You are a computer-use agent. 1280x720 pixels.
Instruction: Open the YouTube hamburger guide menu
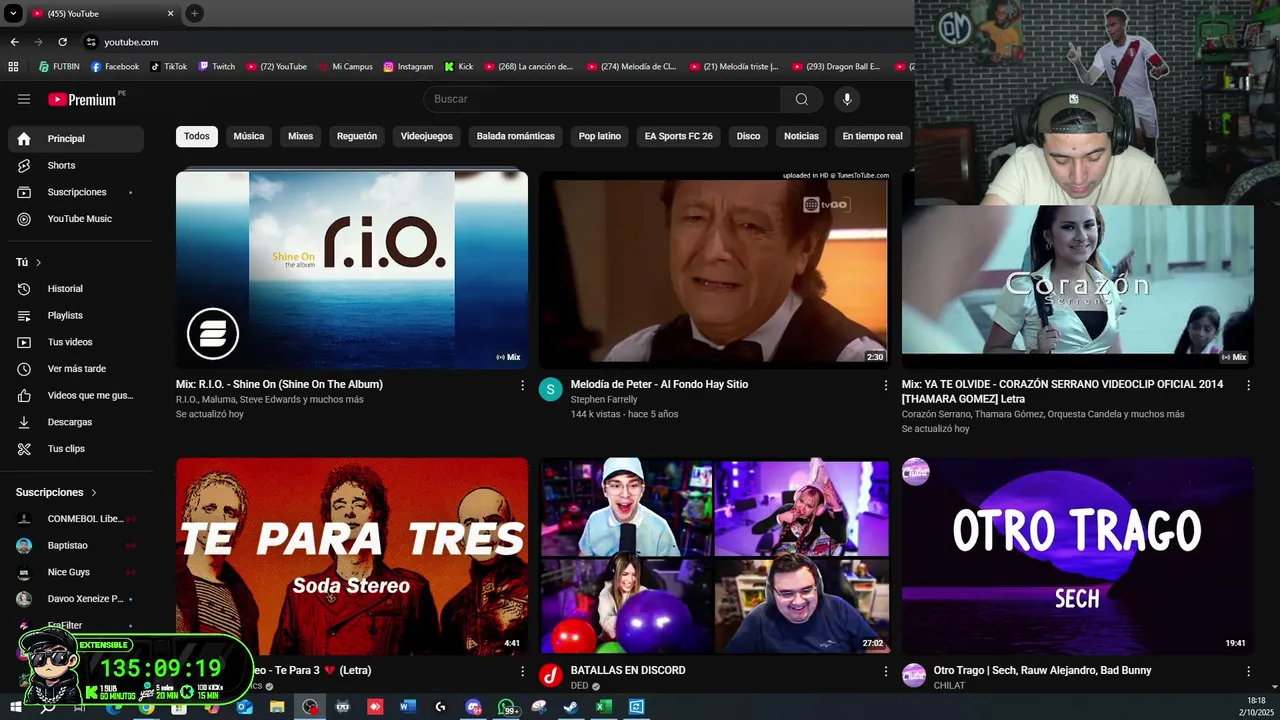[24, 99]
